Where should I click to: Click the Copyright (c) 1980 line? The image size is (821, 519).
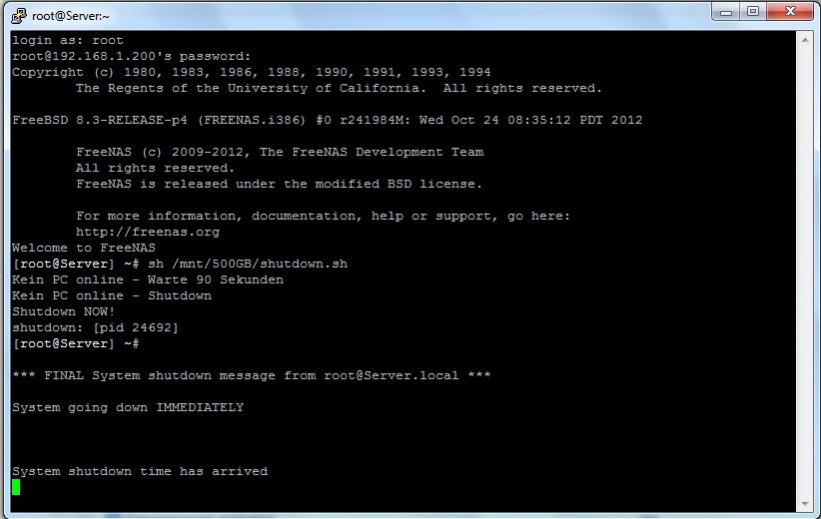pyautogui.click(x=251, y=72)
